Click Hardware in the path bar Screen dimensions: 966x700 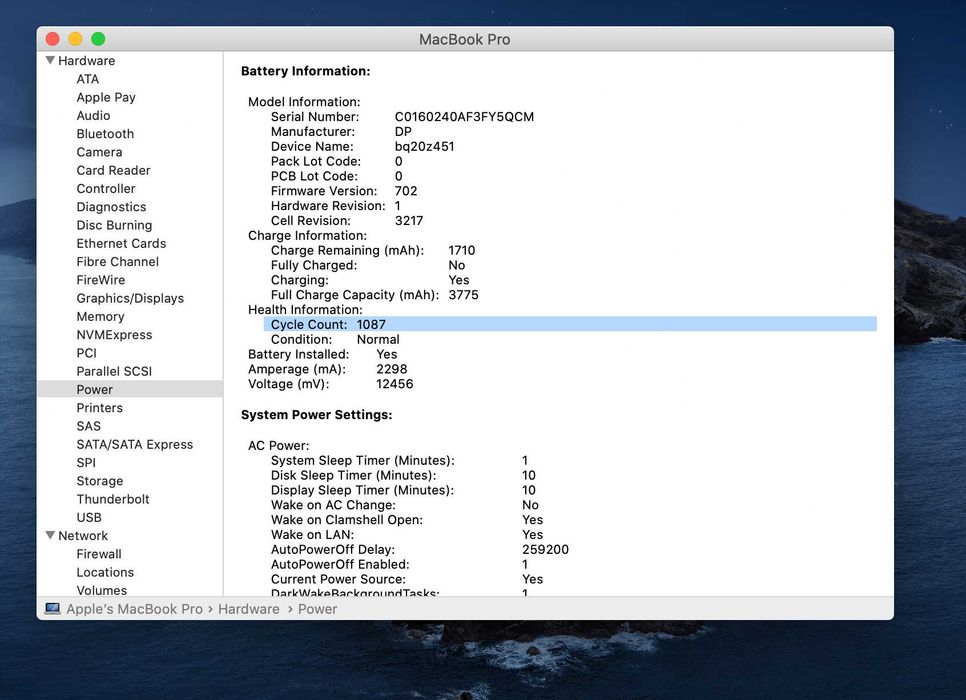click(x=249, y=609)
